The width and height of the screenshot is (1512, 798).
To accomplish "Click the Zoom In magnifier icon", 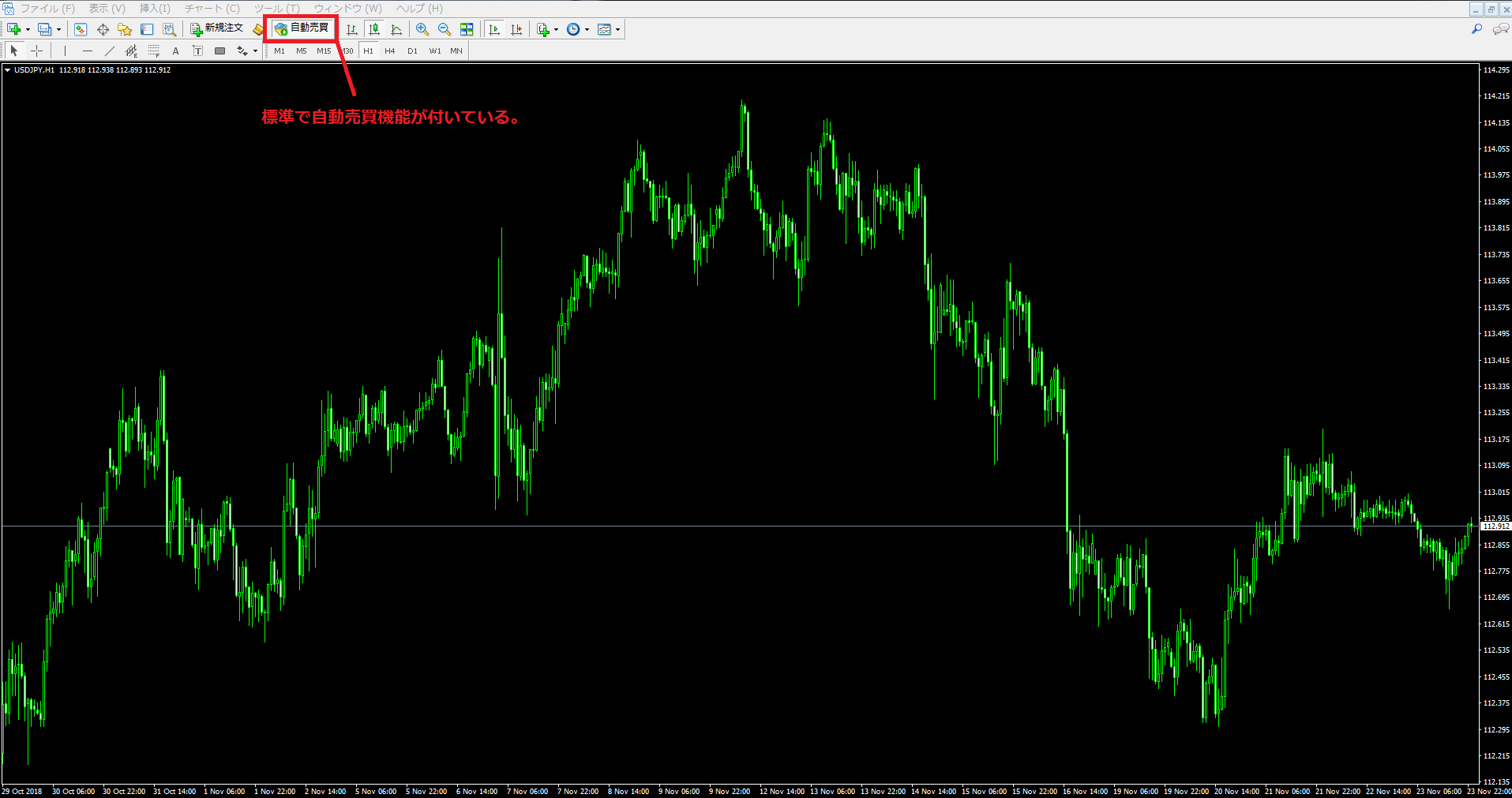I will (422, 29).
